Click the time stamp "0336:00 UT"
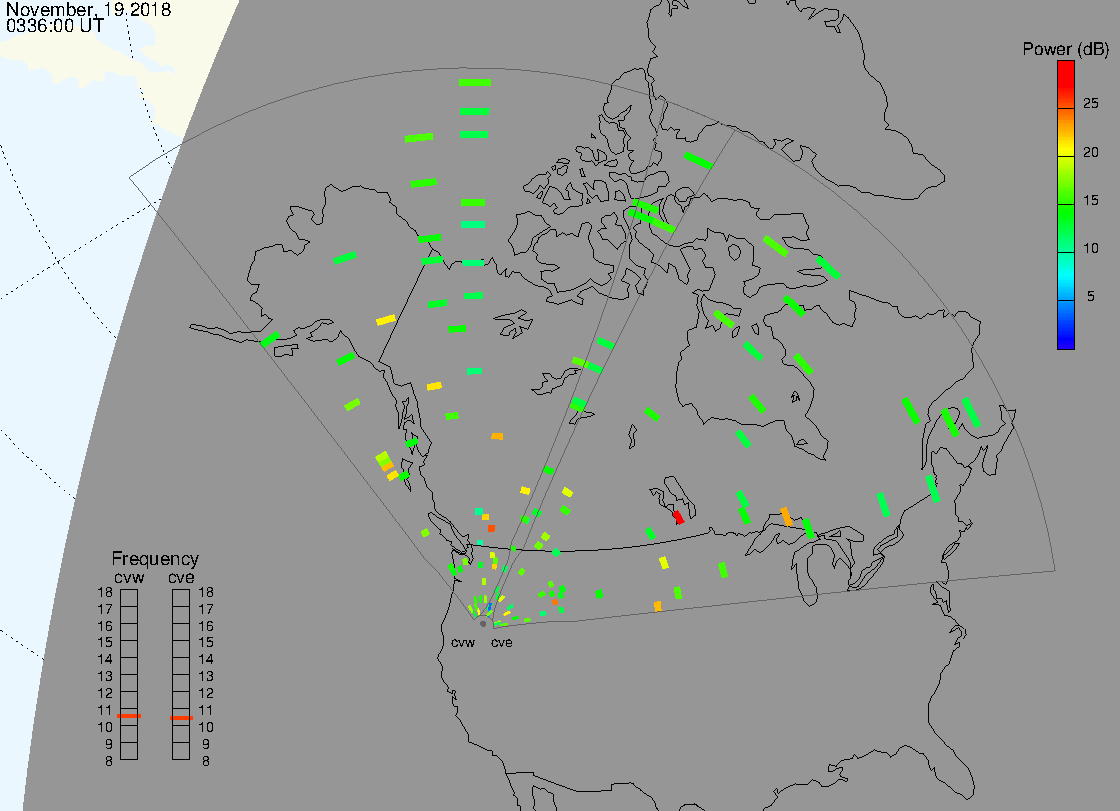This screenshot has width=1120, height=811. (55, 26)
